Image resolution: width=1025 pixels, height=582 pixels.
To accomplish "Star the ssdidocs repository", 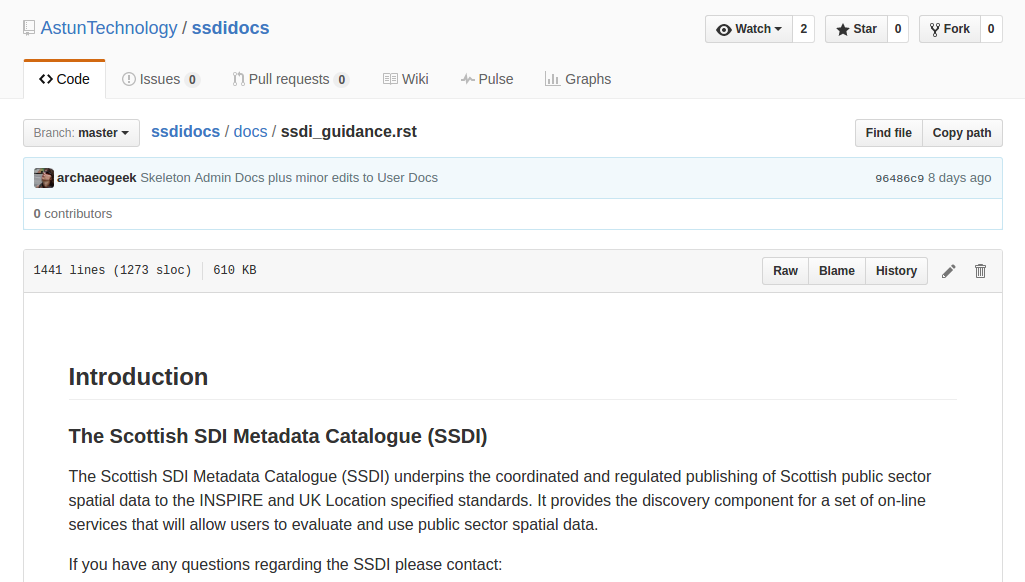I will click(x=856, y=29).
